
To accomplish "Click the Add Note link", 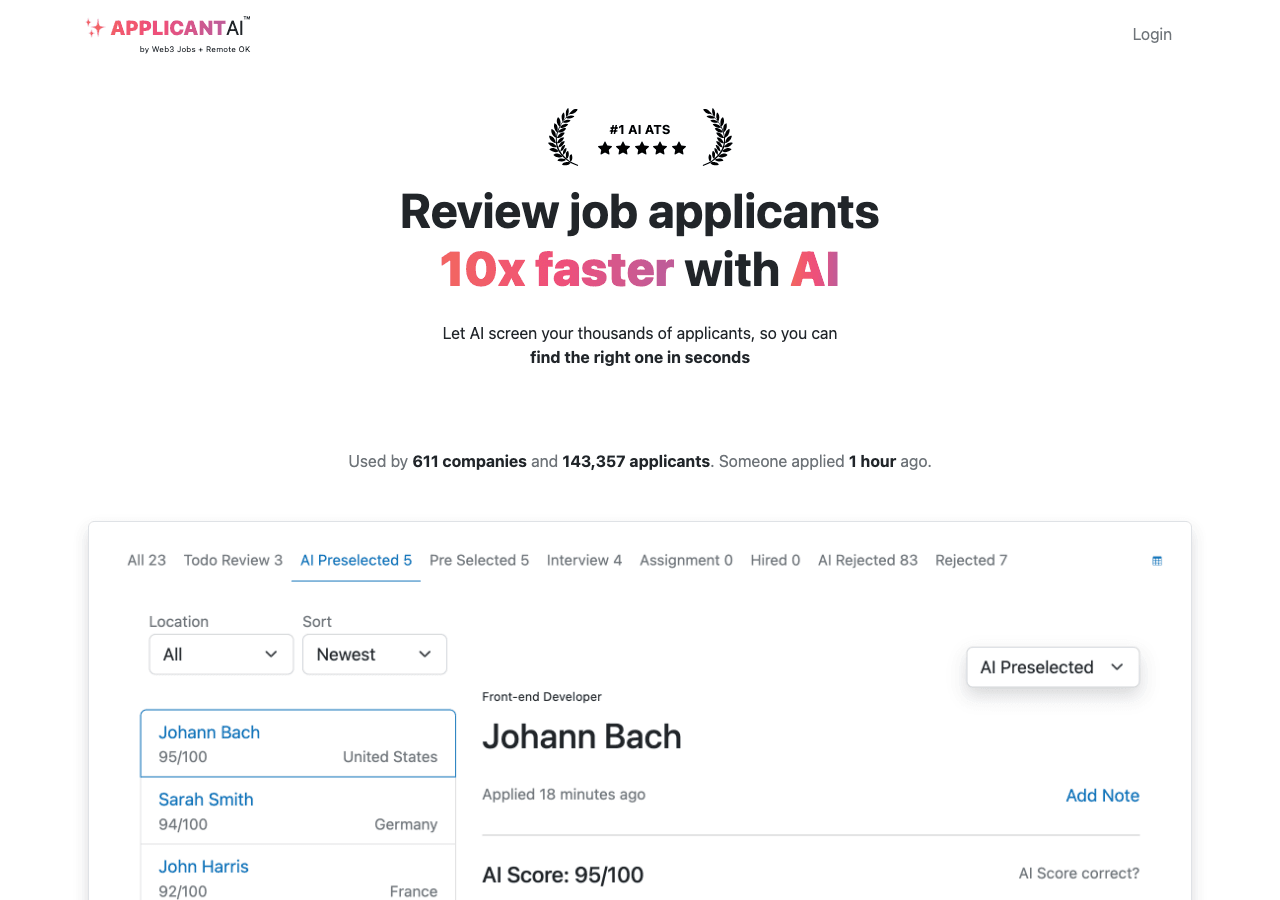I will coord(1102,795).
